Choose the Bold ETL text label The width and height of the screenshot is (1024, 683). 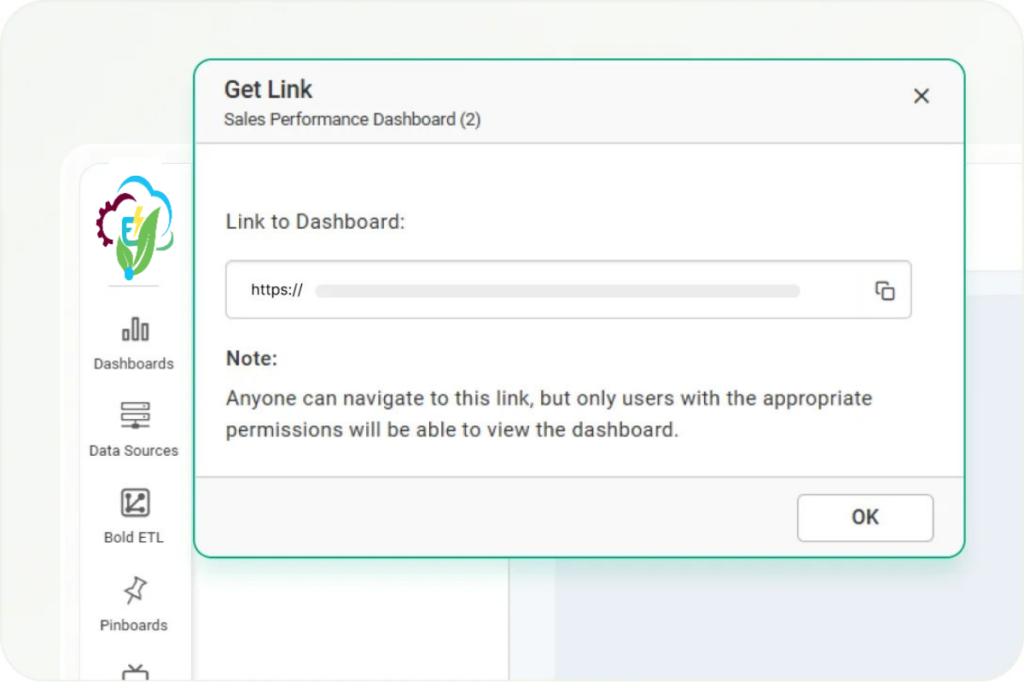[x=134, y=538]
